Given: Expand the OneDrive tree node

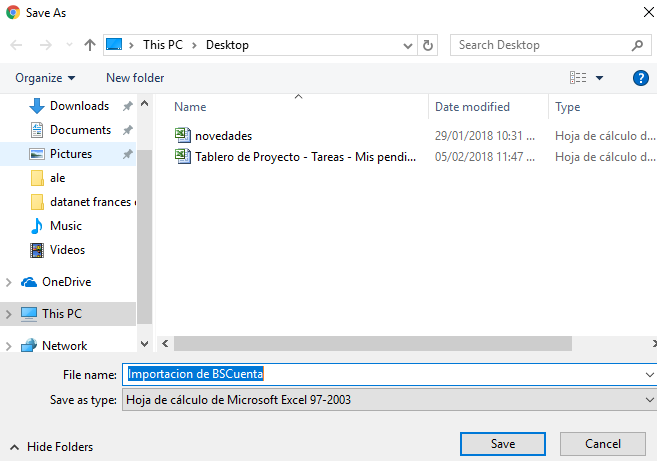Looking at the screenshot, I should [8, 282].
